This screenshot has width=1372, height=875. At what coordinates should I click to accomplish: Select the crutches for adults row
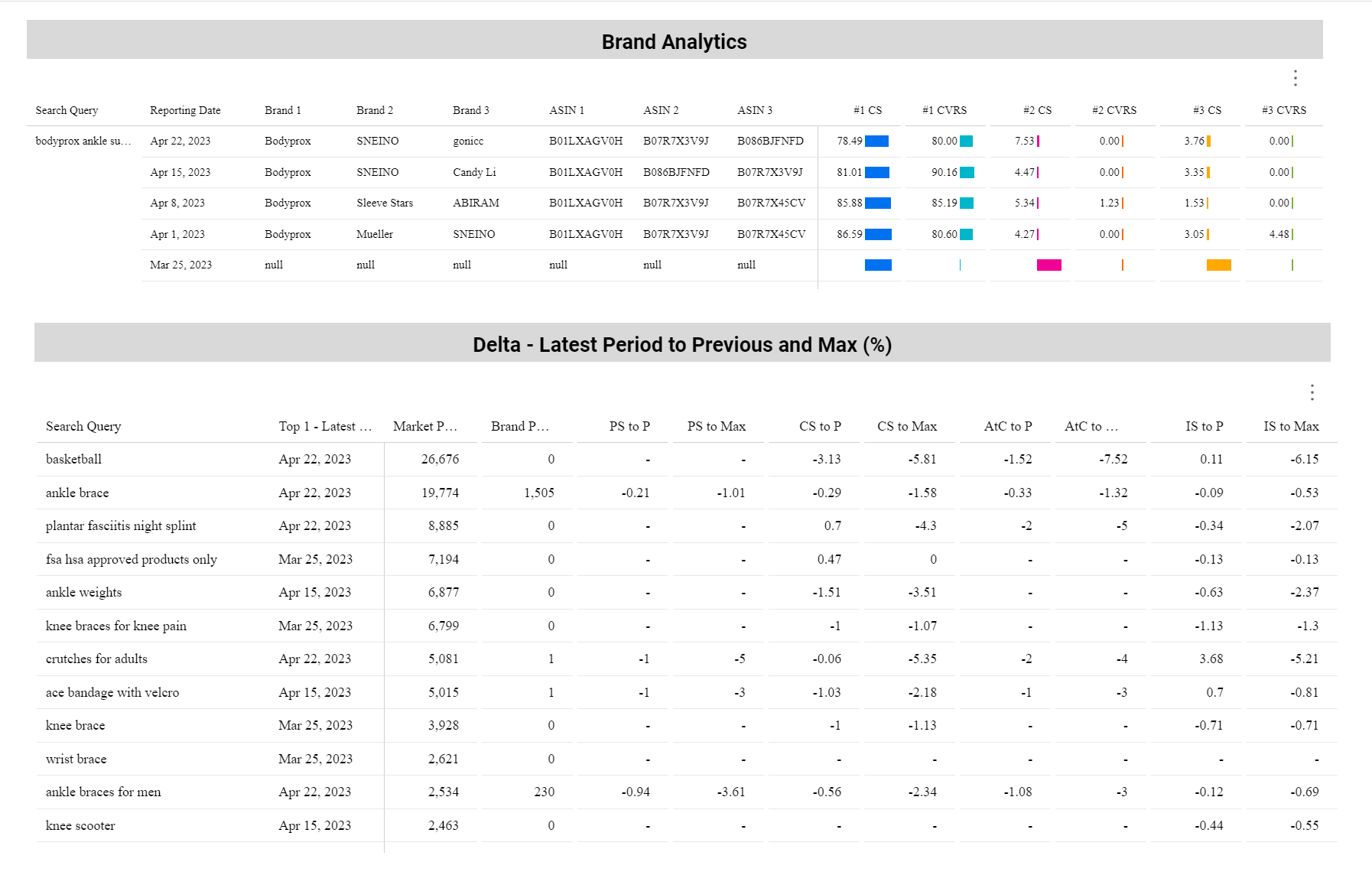tap(687, 659)
